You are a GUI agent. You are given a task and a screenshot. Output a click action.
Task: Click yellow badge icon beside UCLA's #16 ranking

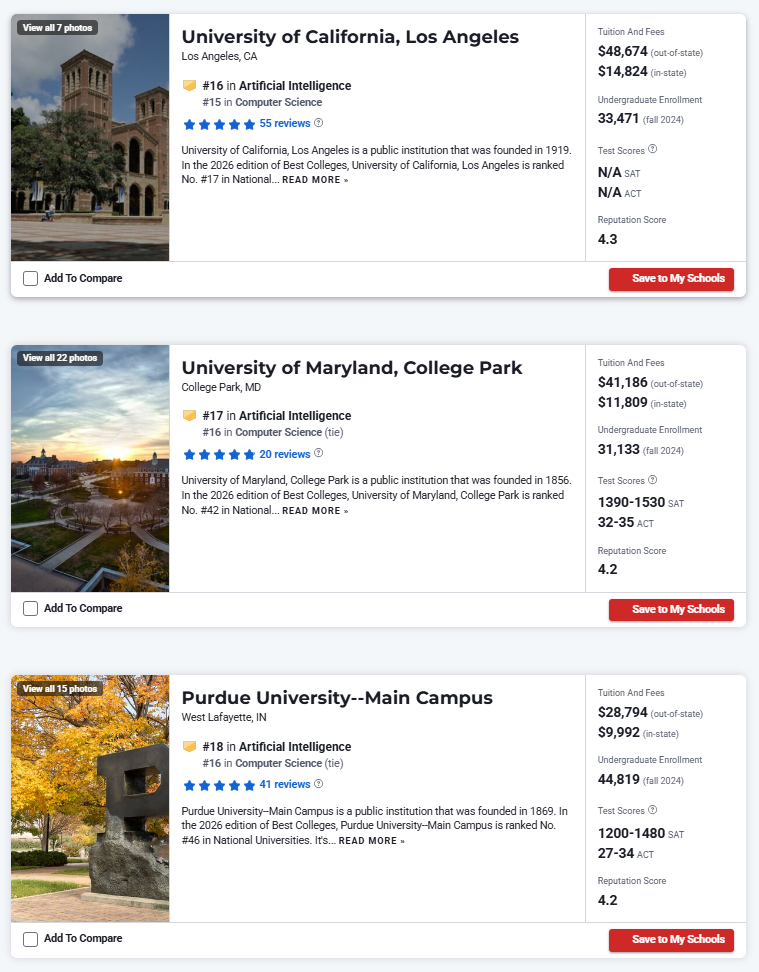coord(189,86)
